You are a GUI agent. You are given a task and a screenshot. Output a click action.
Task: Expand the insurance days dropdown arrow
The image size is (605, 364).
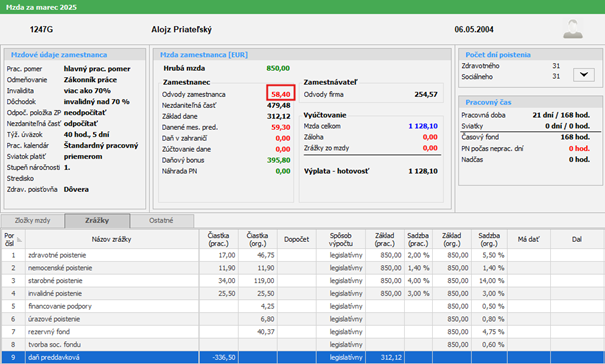click(584, 74)
